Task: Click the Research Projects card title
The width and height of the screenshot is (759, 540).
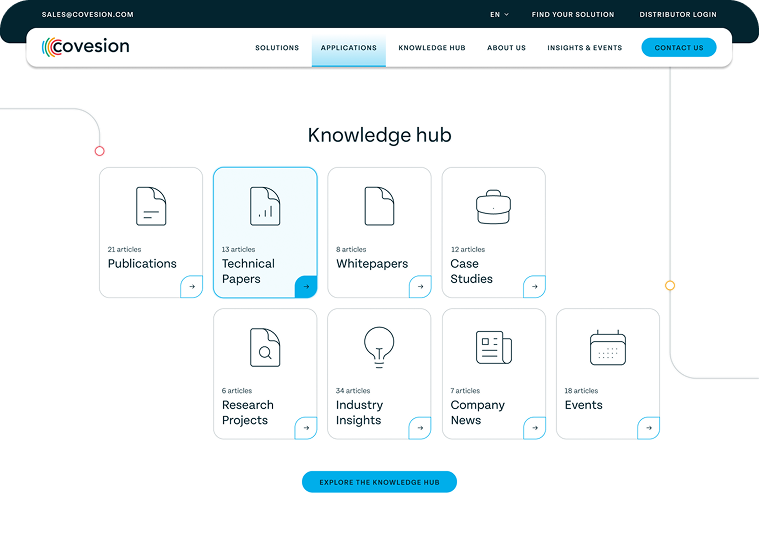Action: (x=247, y=412)
